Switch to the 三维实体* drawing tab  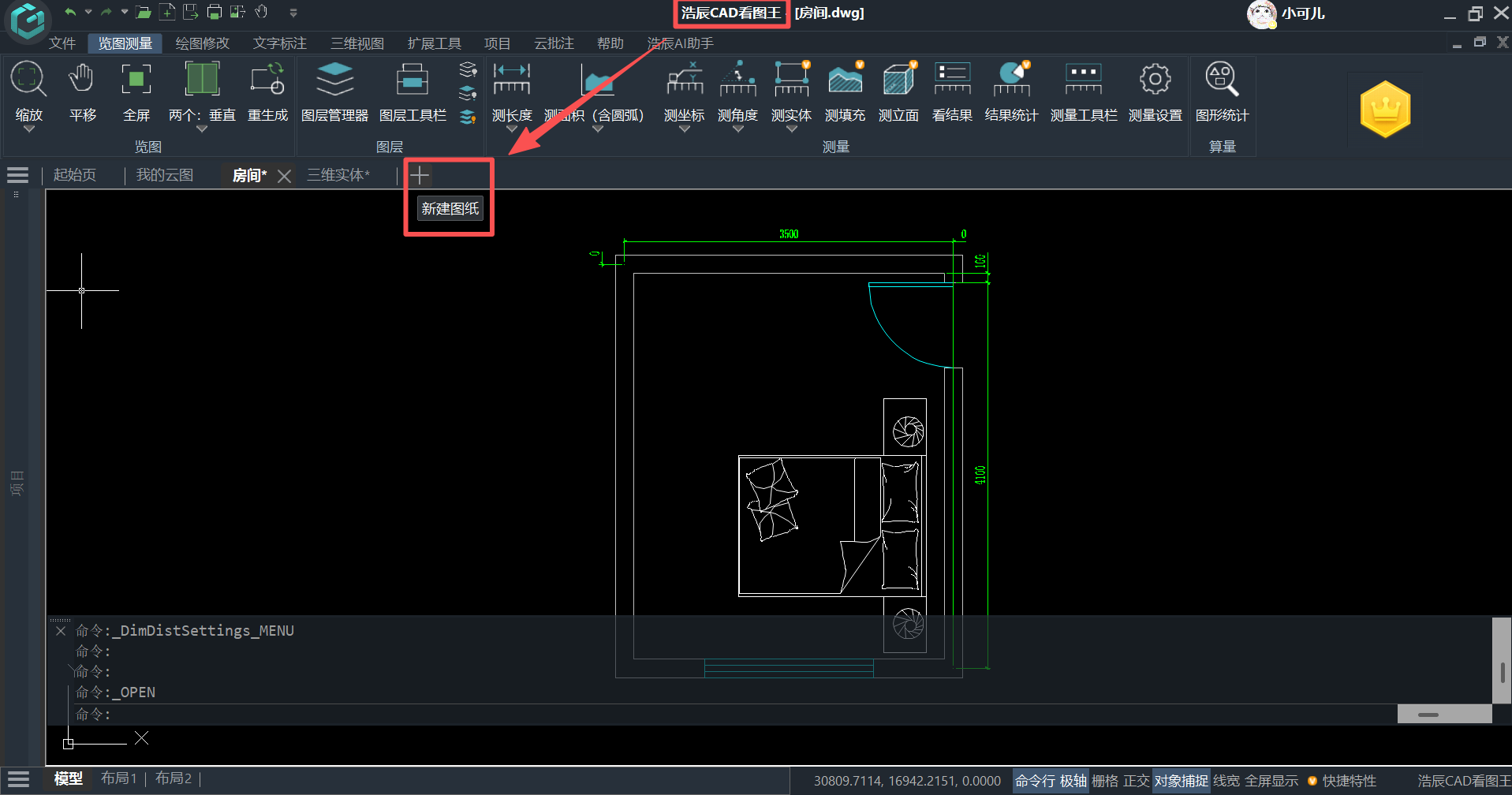tap(338, 175)
